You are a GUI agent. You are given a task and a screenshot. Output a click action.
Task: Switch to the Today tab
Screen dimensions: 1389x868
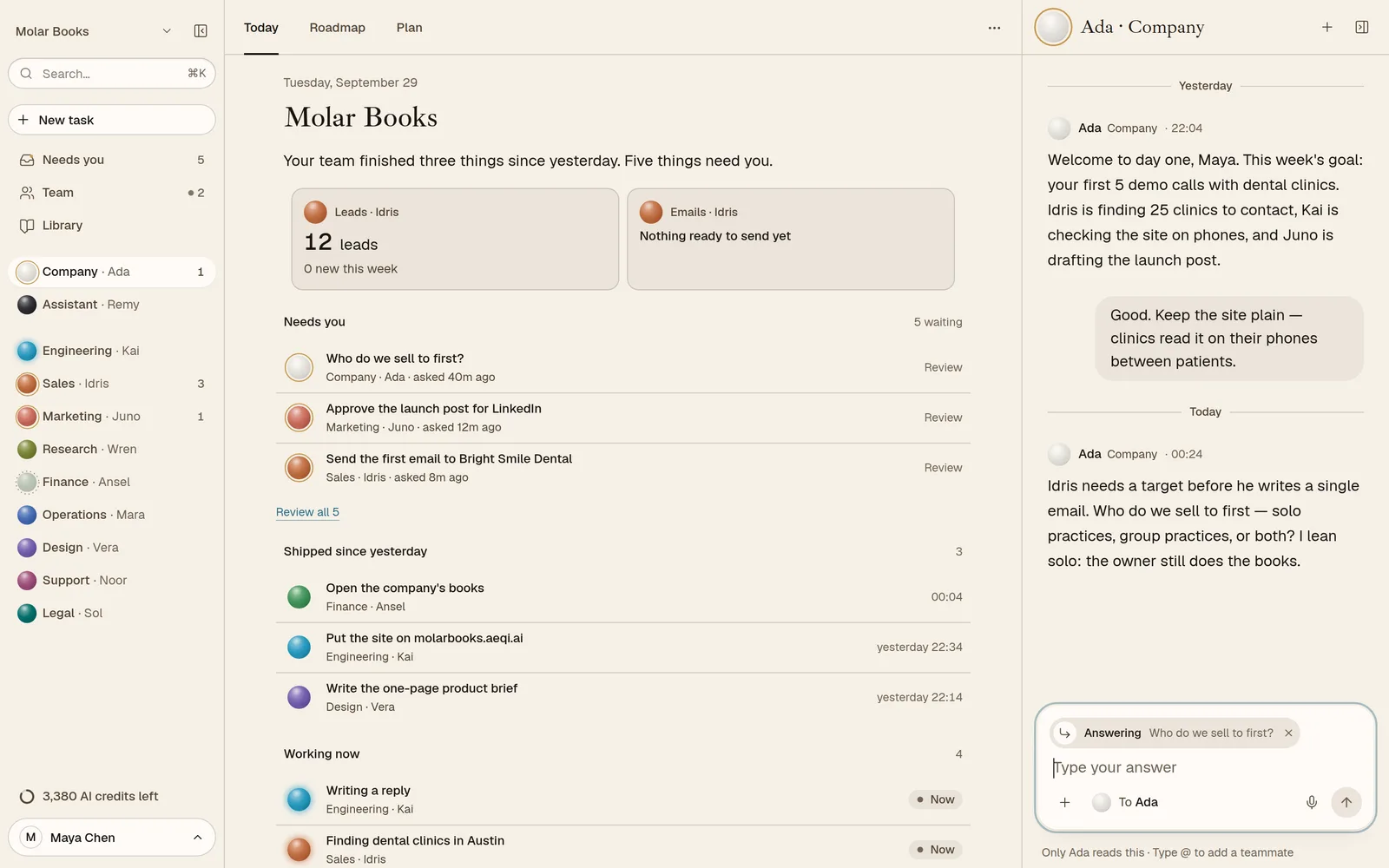tap(261, 28)
